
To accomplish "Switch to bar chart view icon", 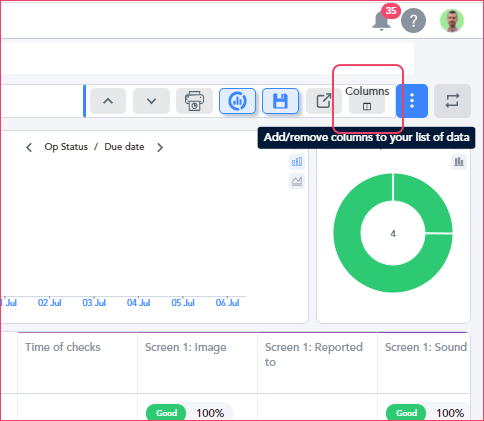I will coord(297,162).
